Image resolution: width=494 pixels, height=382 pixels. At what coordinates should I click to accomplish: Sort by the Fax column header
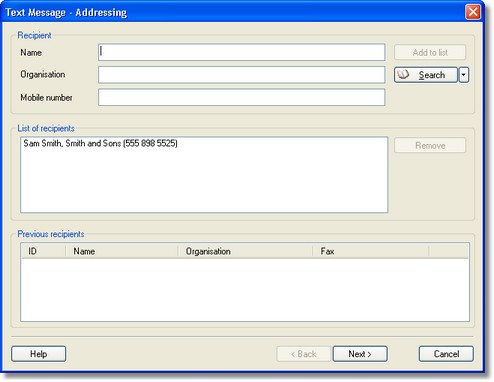tap(370, 251)
